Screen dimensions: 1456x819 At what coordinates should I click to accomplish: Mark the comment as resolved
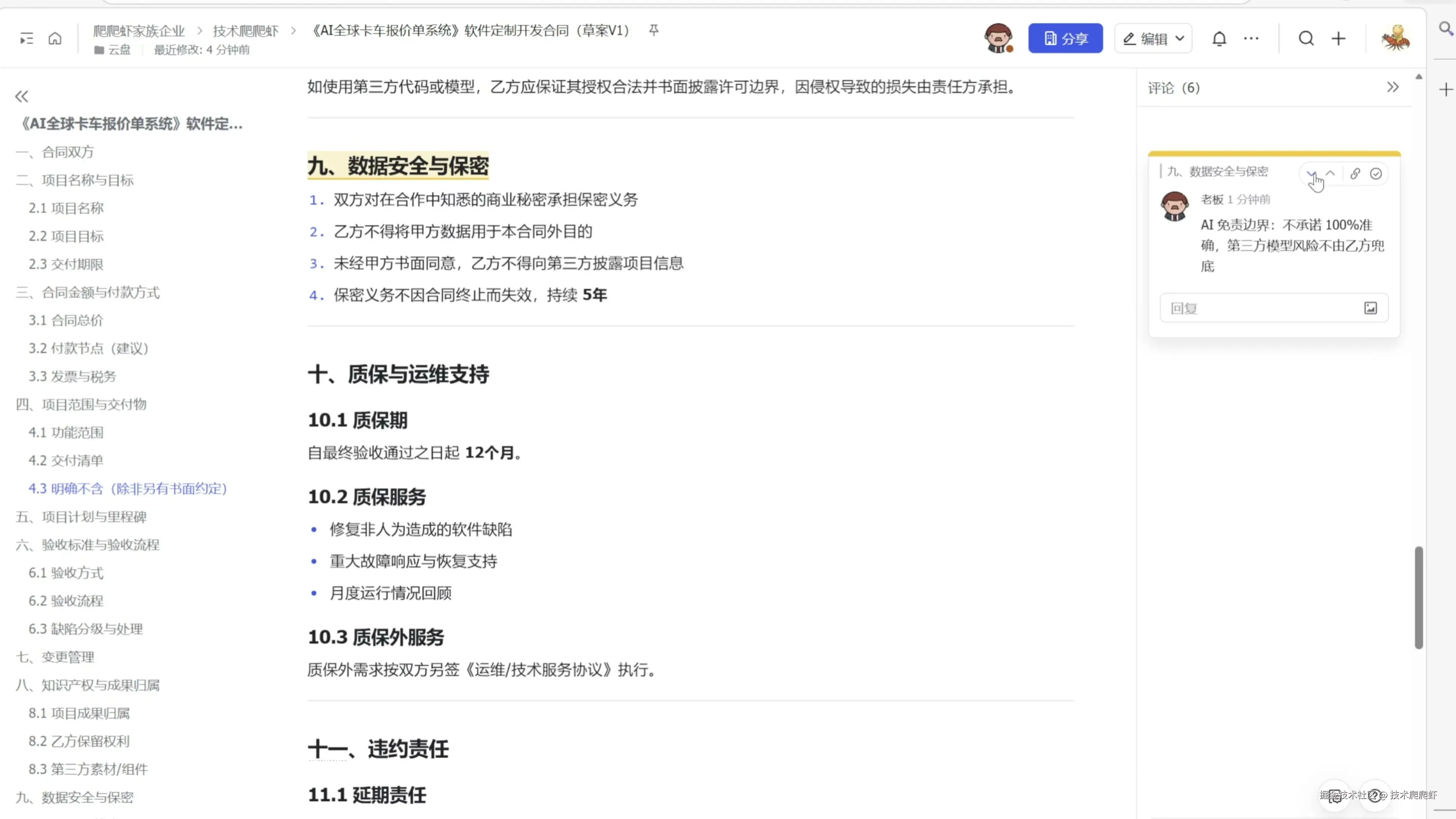tap(1376, 174)
